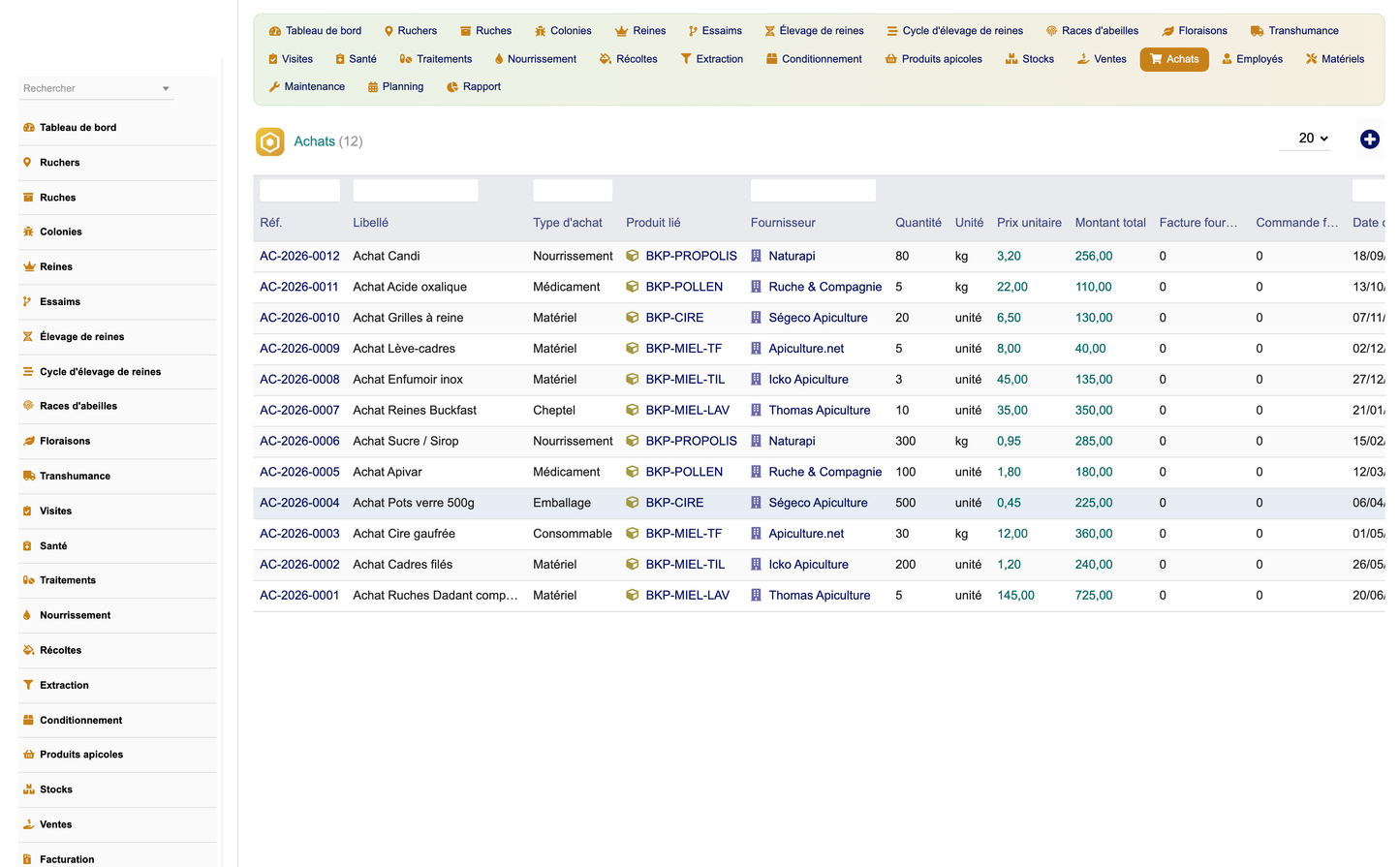Click the box icon beside BKP-CIRE in row AC-2026-0004

[633, 503]
